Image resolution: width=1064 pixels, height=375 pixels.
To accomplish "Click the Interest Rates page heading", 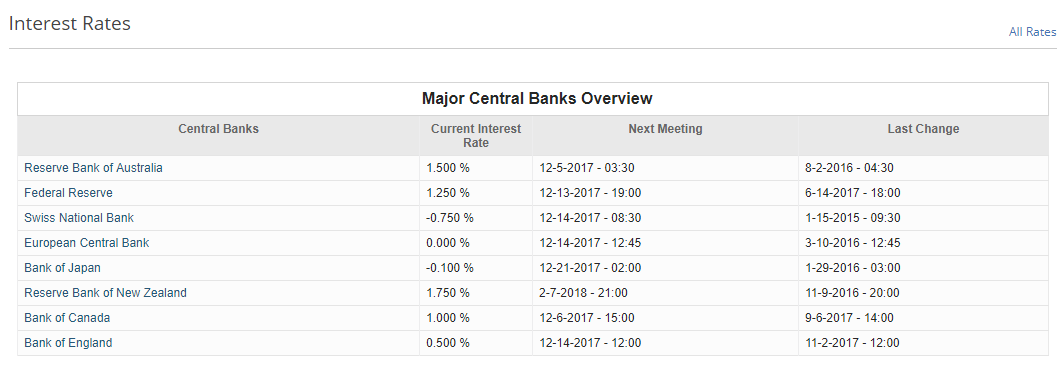I will 70,23.
